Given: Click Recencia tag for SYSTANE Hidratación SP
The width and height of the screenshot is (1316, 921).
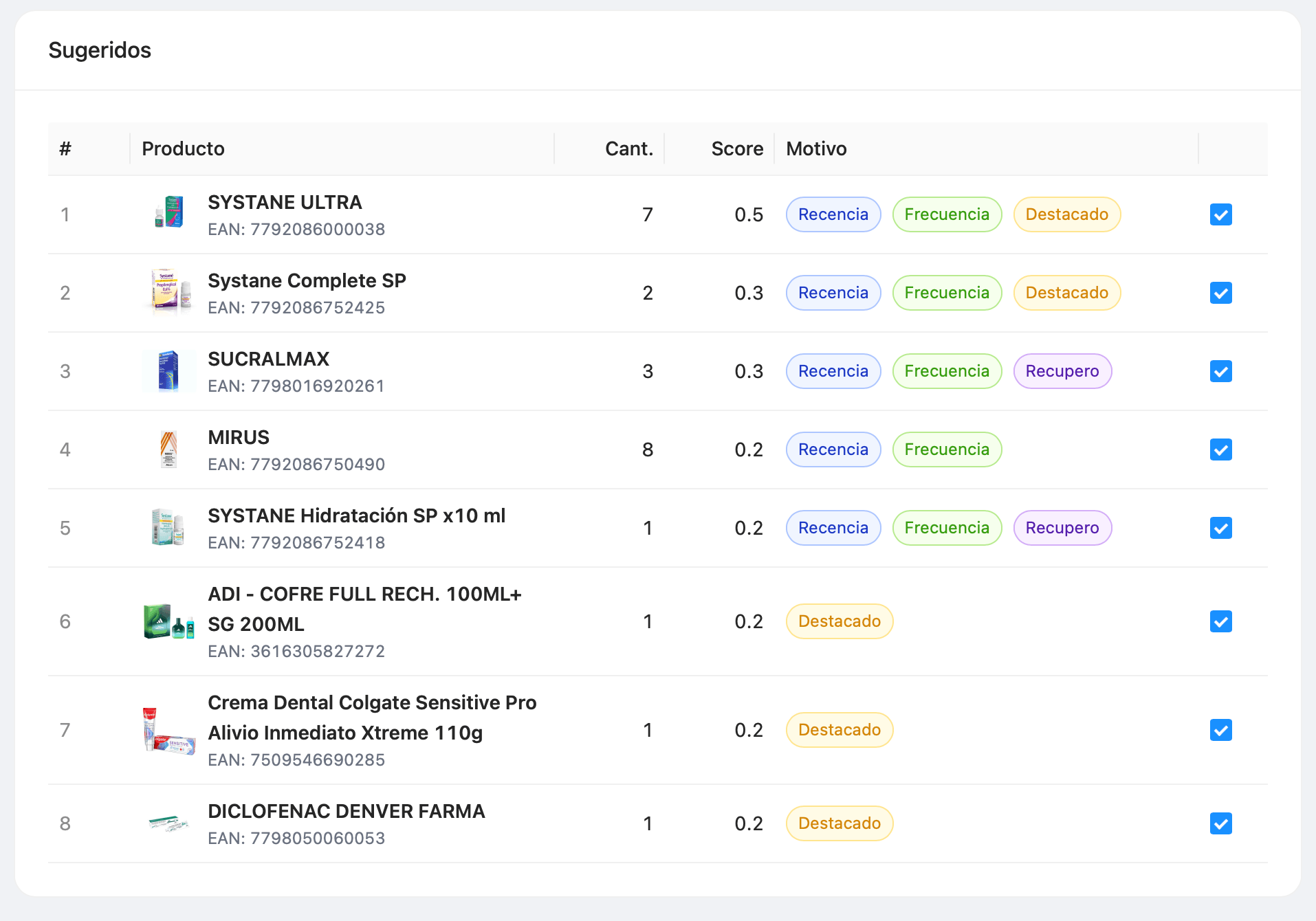Looking at the screenshot, I should click(833, 528).
